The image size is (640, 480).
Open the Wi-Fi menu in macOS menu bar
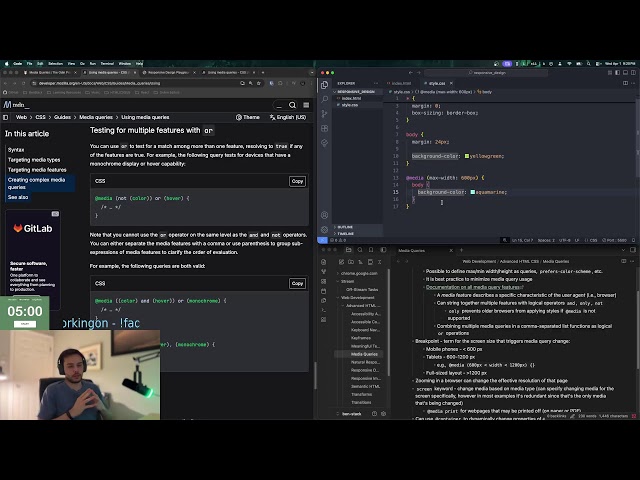pyautogui.click(x=569, y=64)
